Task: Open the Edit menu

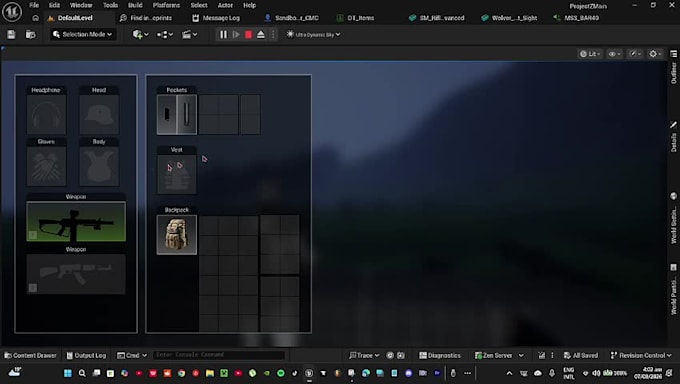Action: click(x=54, y=5)
